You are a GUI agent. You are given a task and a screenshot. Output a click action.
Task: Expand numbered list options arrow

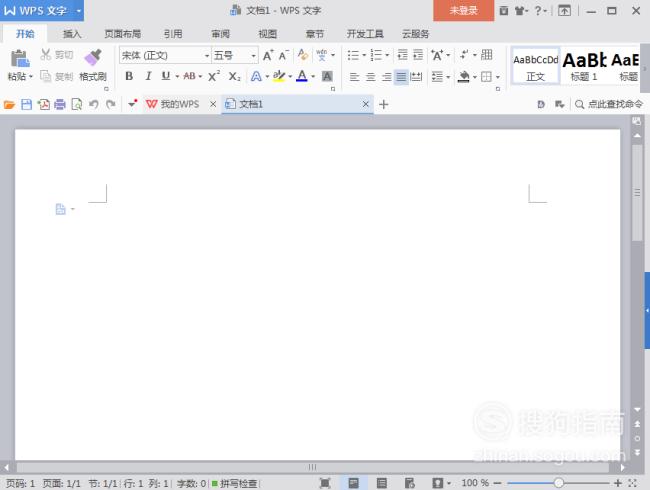click(x=387, y=55)
